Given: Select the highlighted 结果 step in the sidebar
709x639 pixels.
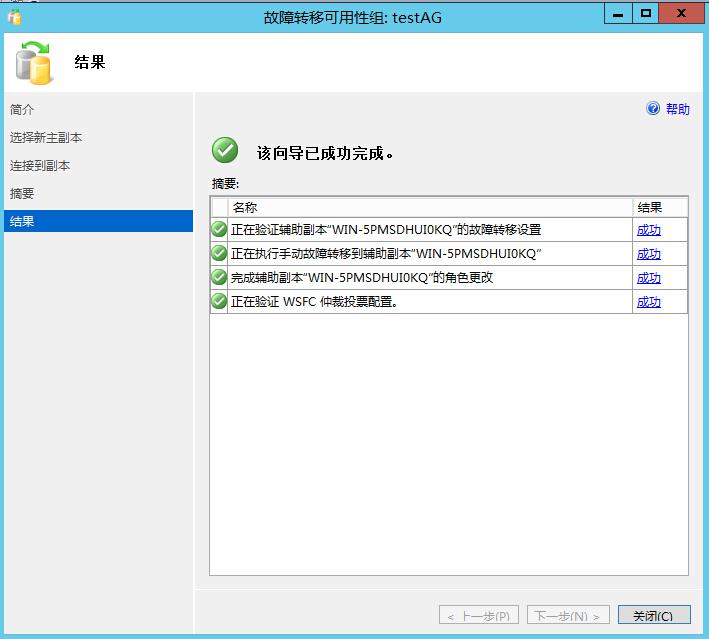Looking at the screenshot, I should pos(98,221).
